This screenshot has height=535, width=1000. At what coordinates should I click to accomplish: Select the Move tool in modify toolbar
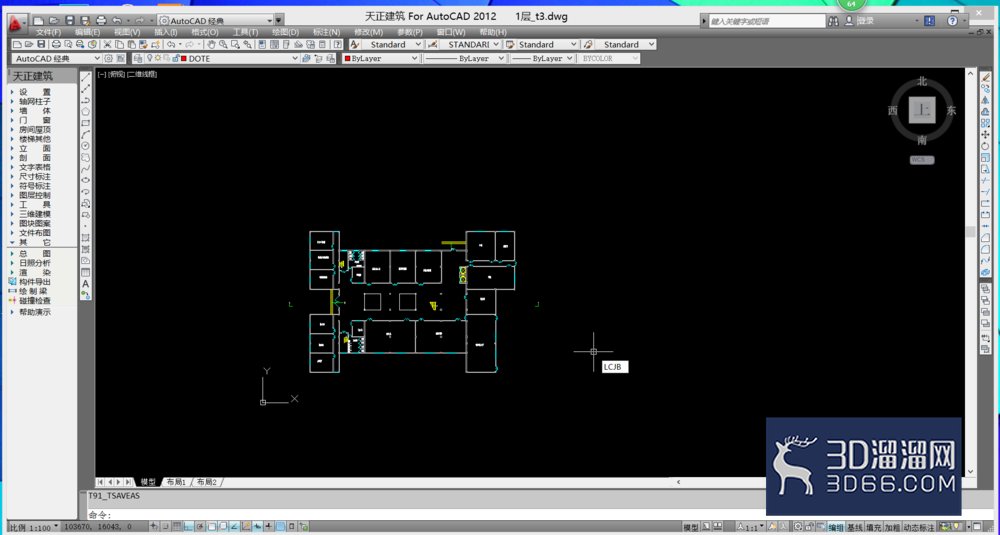[986, 134]
